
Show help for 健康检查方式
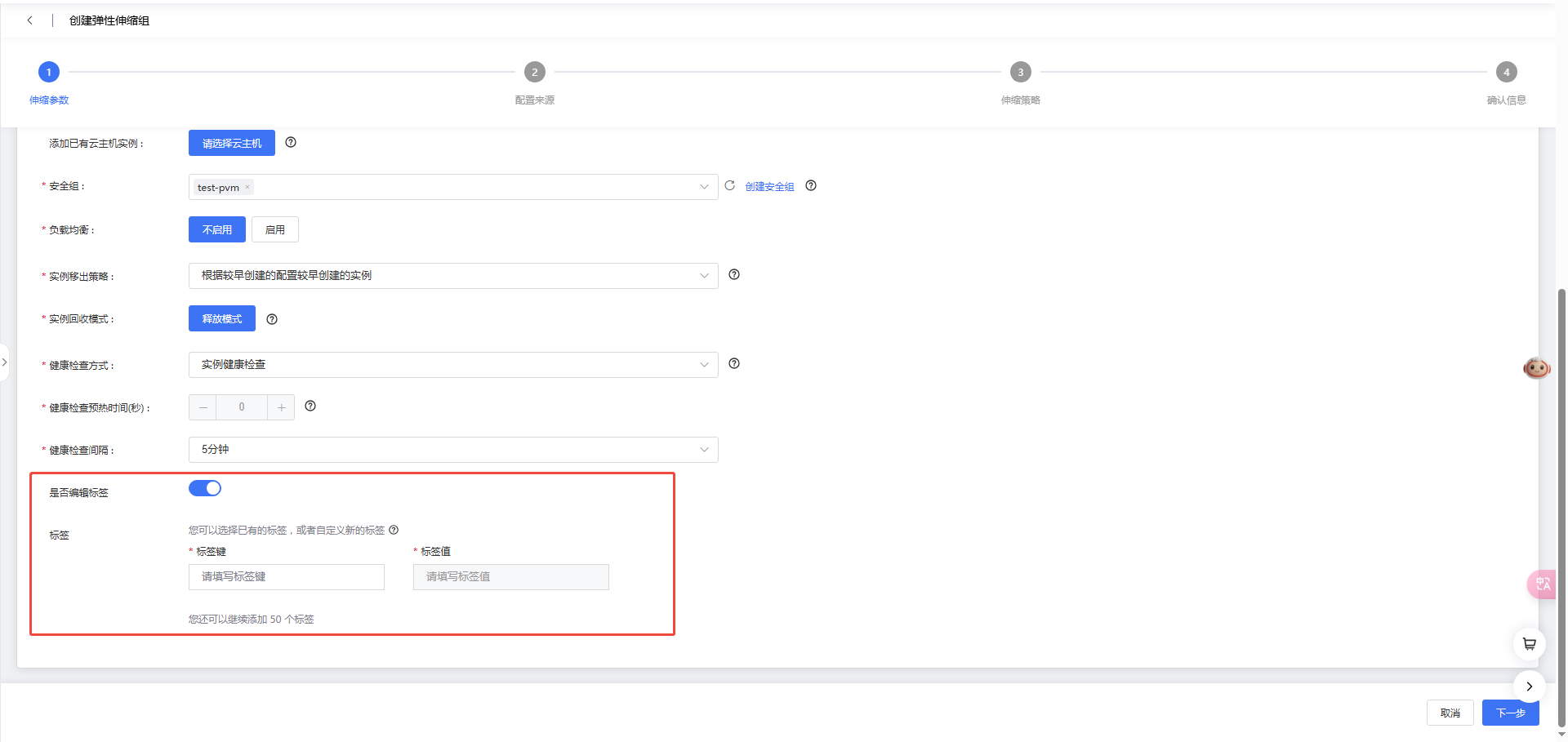[734, 363]
